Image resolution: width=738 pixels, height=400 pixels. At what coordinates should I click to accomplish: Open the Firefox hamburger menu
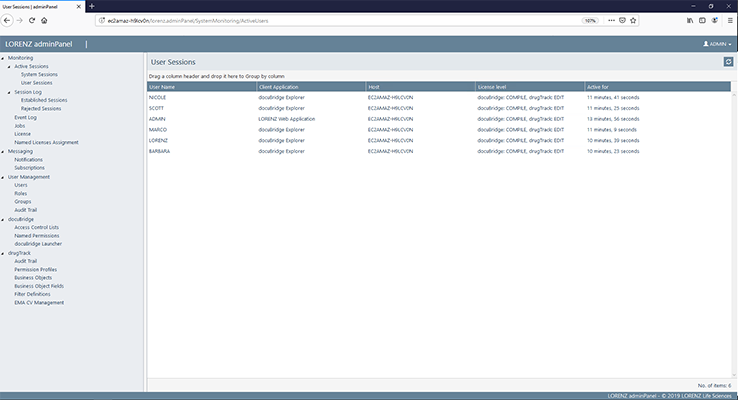click(x=730, y=20)
